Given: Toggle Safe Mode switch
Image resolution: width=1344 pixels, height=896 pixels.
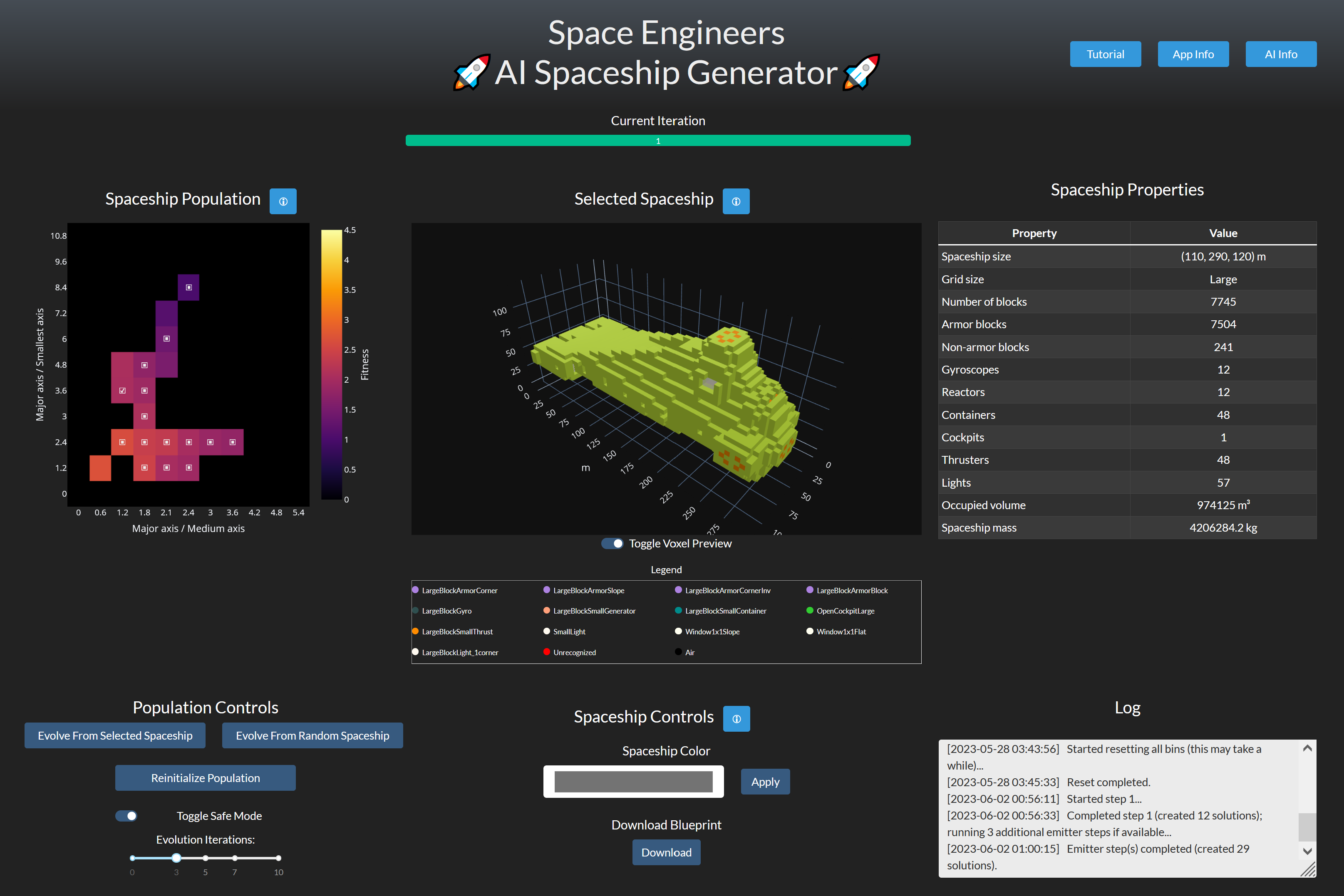Looking at the screenshot, I should (x=126, y=816).
